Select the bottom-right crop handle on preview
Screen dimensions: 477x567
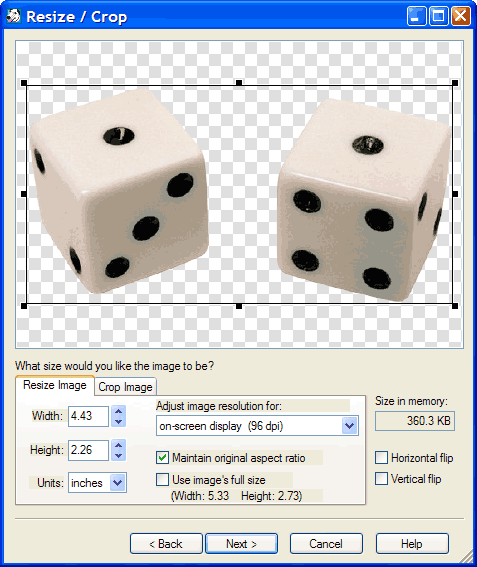tap(455, 306)
